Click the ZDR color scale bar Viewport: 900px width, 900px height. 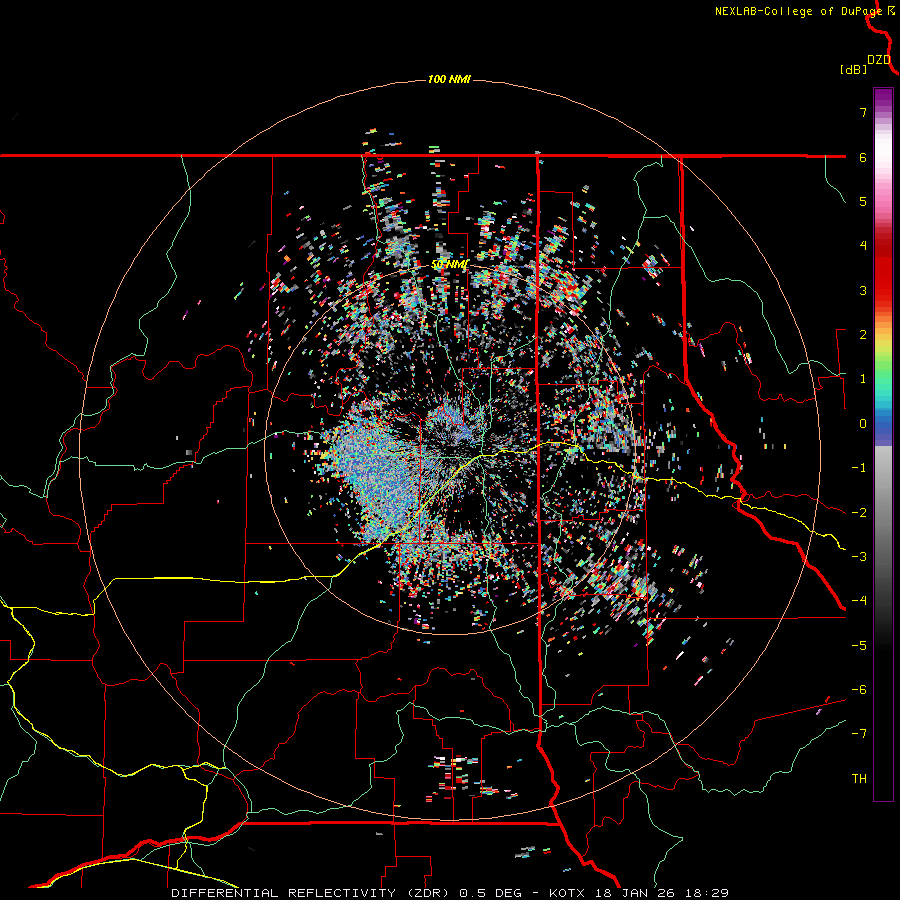click(x=883, y=444)
